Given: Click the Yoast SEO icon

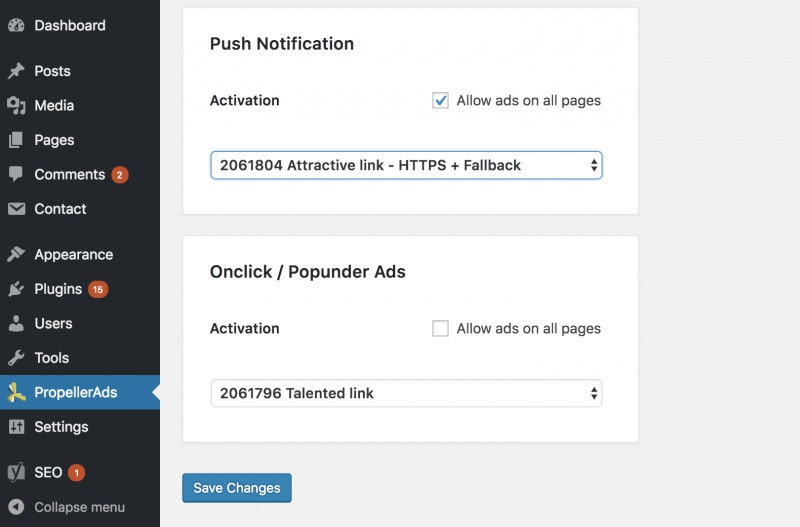Looking at the screenshot, I should click(x=16, y=472).
